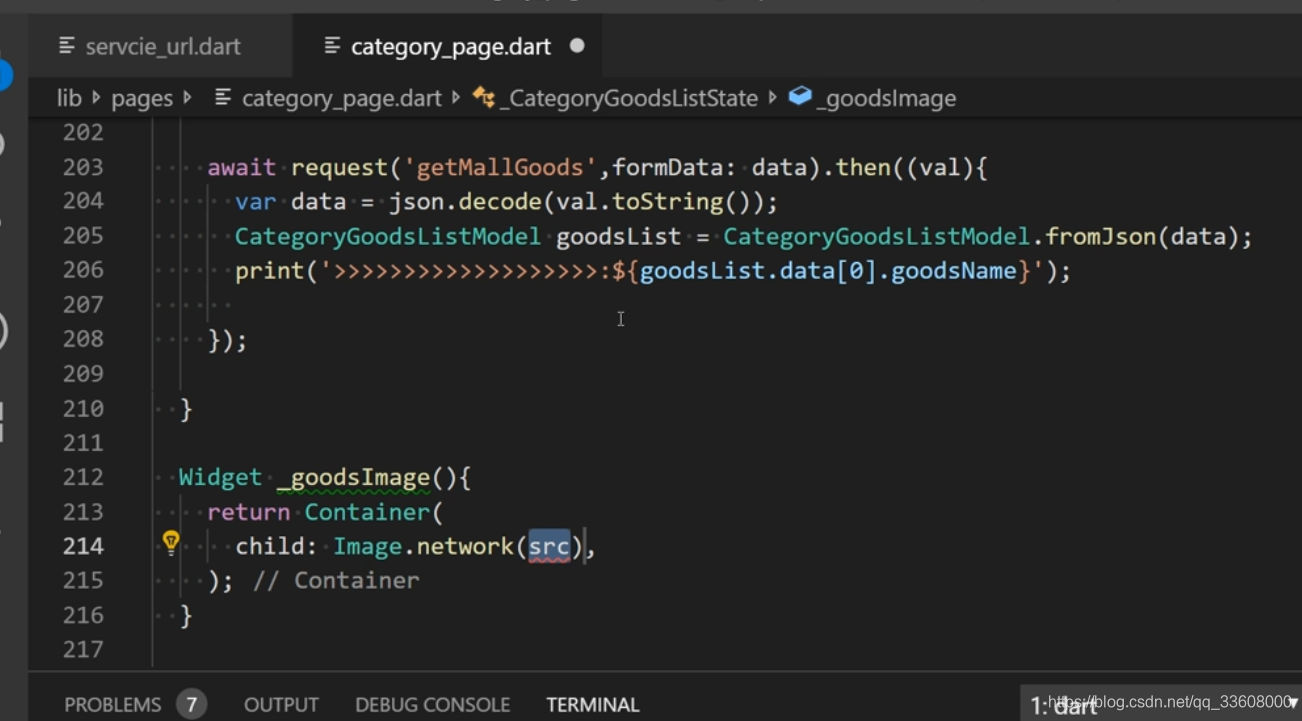
Task: Click the class icon before _CategoryGoodsListState
Action: point(484,97)
